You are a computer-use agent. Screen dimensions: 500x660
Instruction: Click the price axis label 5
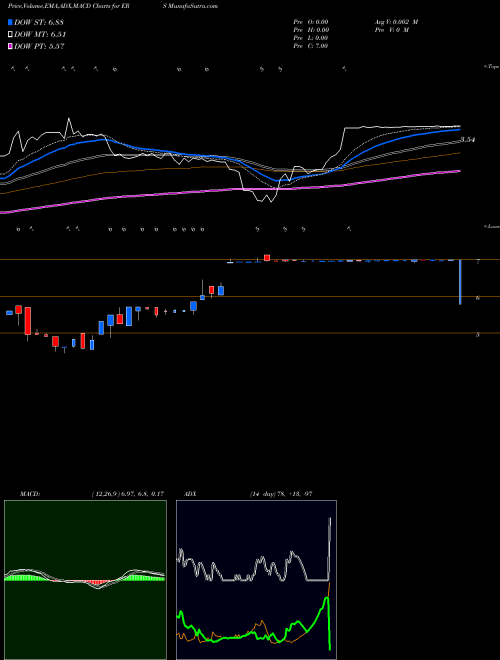pyautogui.click(x=478, y=335)
